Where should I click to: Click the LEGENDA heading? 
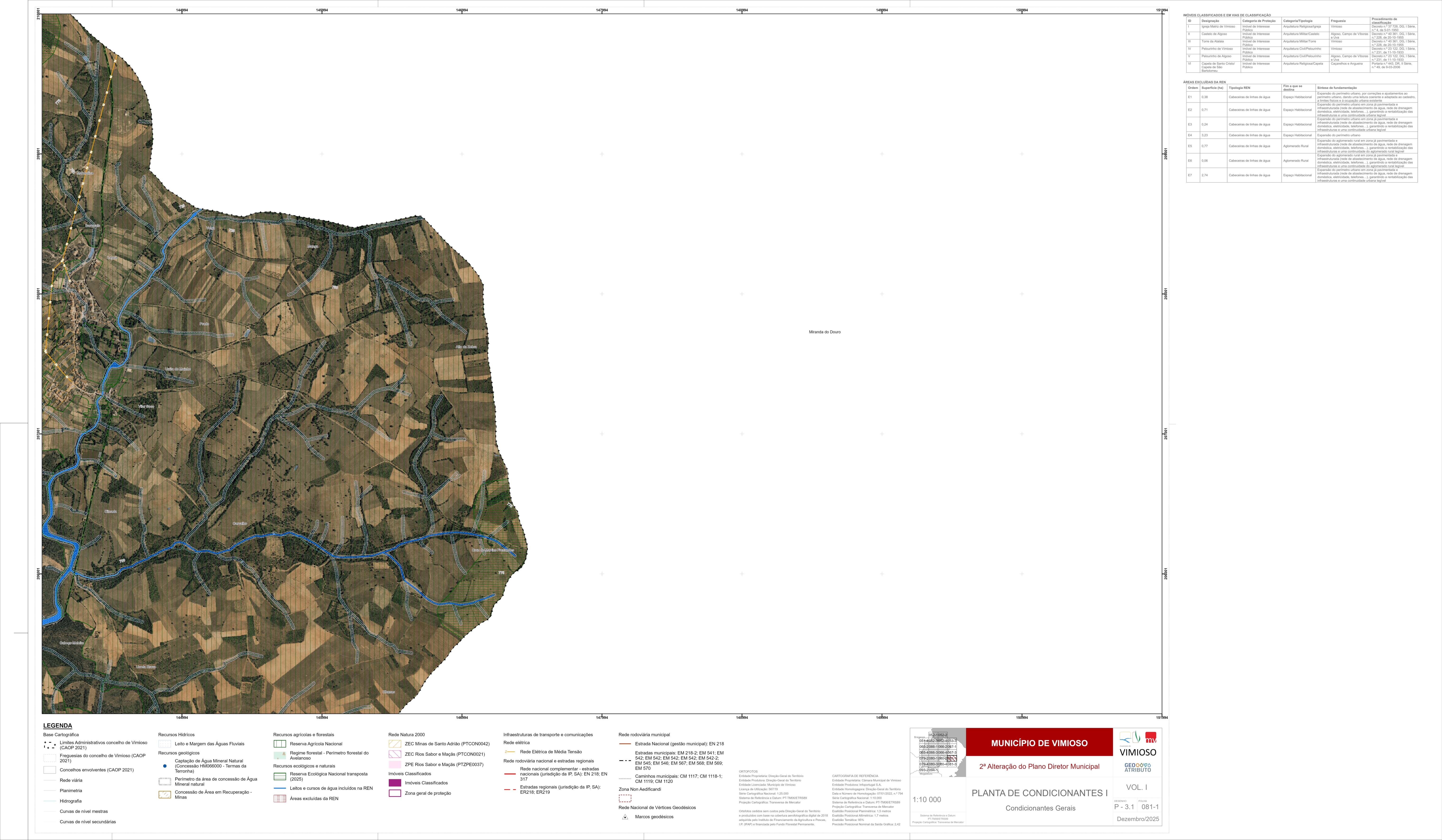coord(58,726)
